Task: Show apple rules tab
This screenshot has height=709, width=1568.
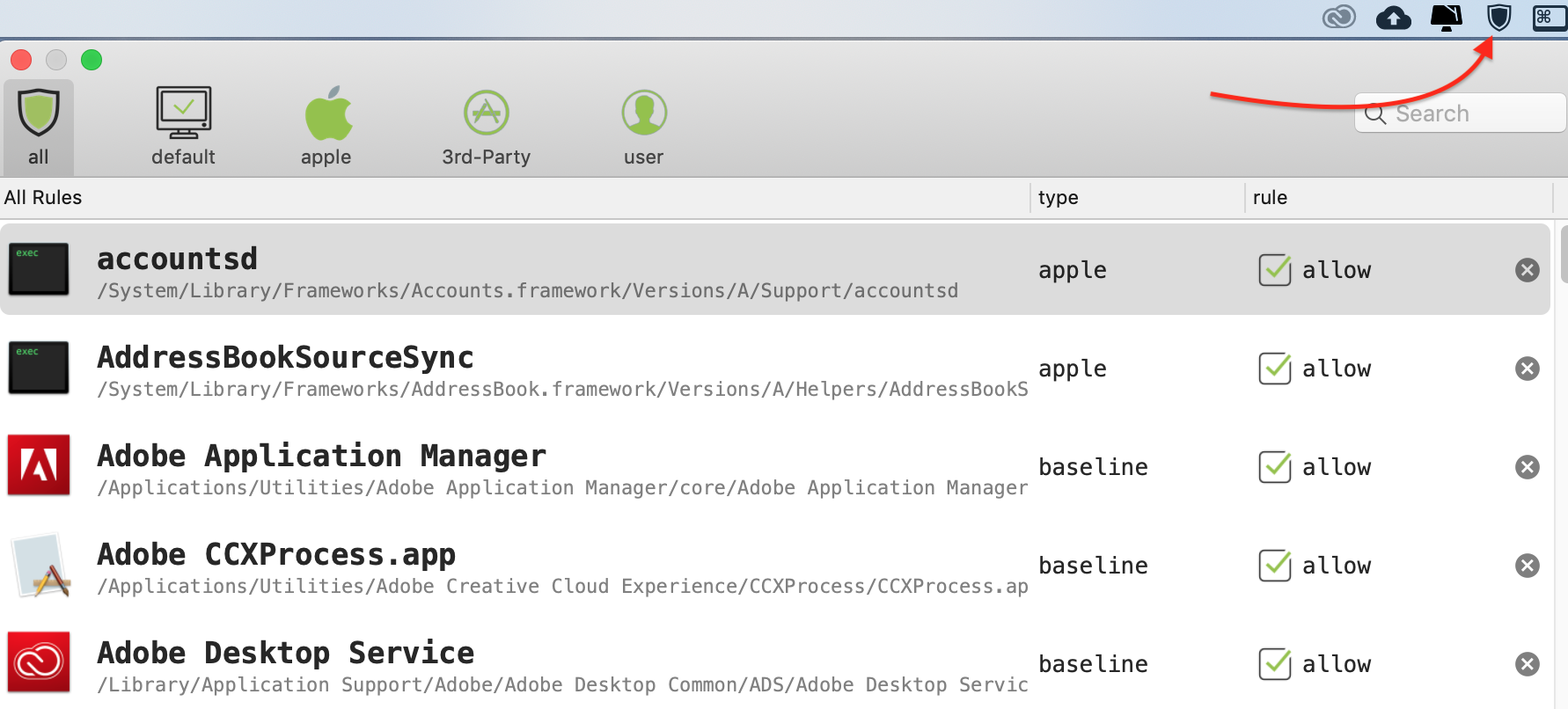Action: point(326,127)
